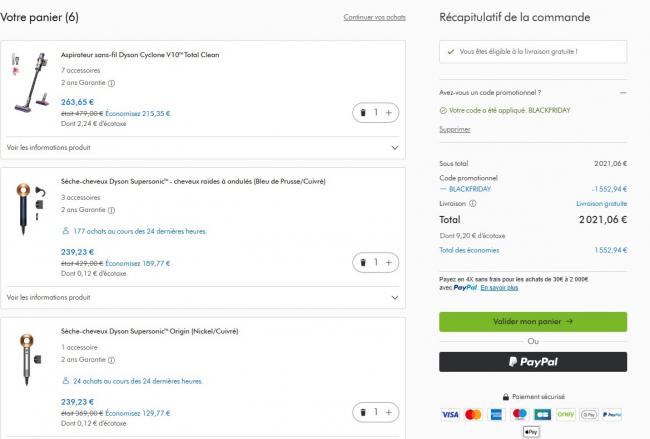Increase quantity of Cyclone V10 vacuum

pyautogui.click(x=388, y=113)
